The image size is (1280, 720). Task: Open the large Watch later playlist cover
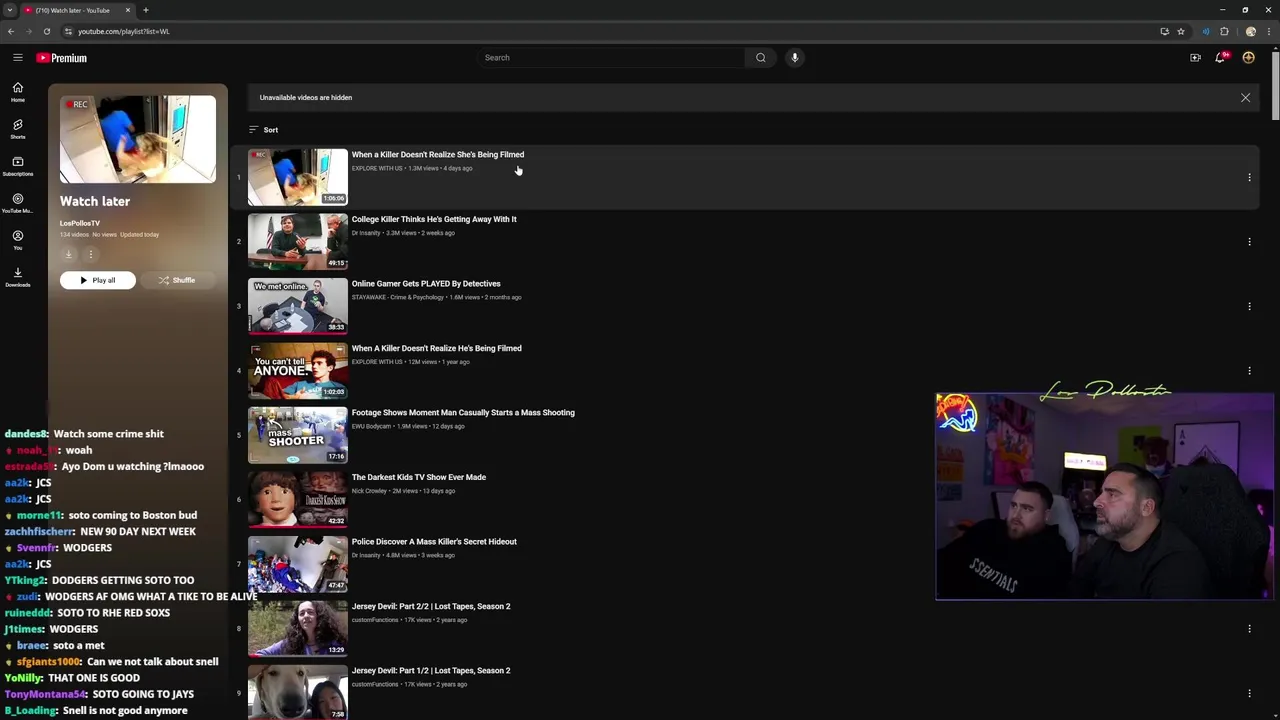(138, 139)
